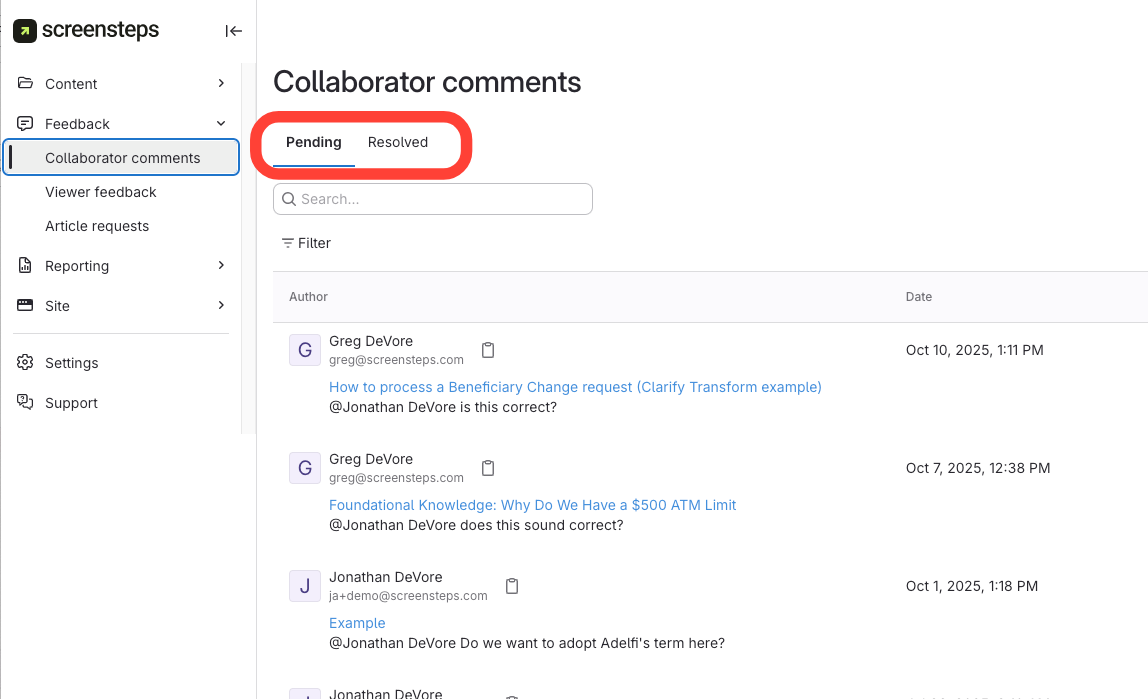Open the $500 ATM Limit article link
Image resolution: width=1148 pixels, height=699 pixels.
click(x=532, y=505)
